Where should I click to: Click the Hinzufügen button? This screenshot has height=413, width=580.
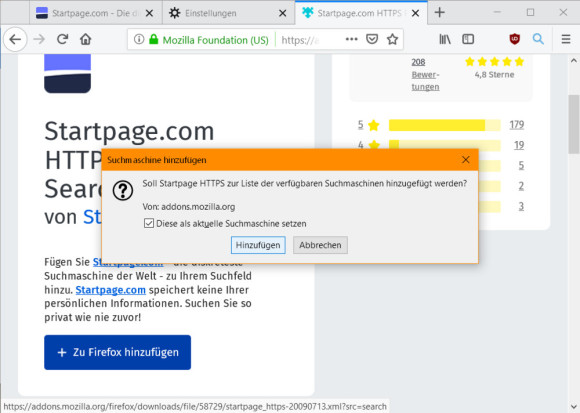coord(258,245)
